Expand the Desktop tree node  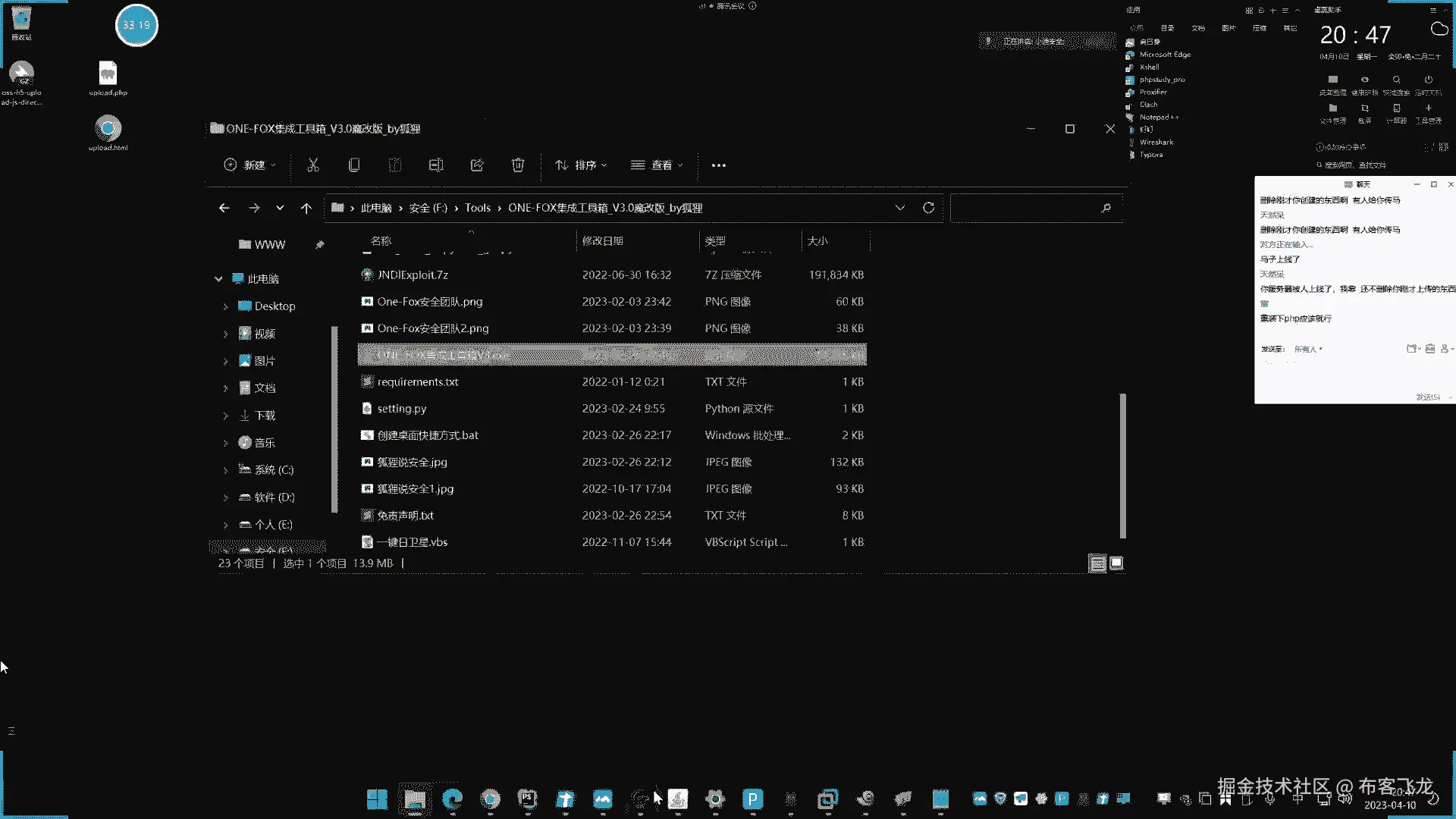[x=225, y=306]
